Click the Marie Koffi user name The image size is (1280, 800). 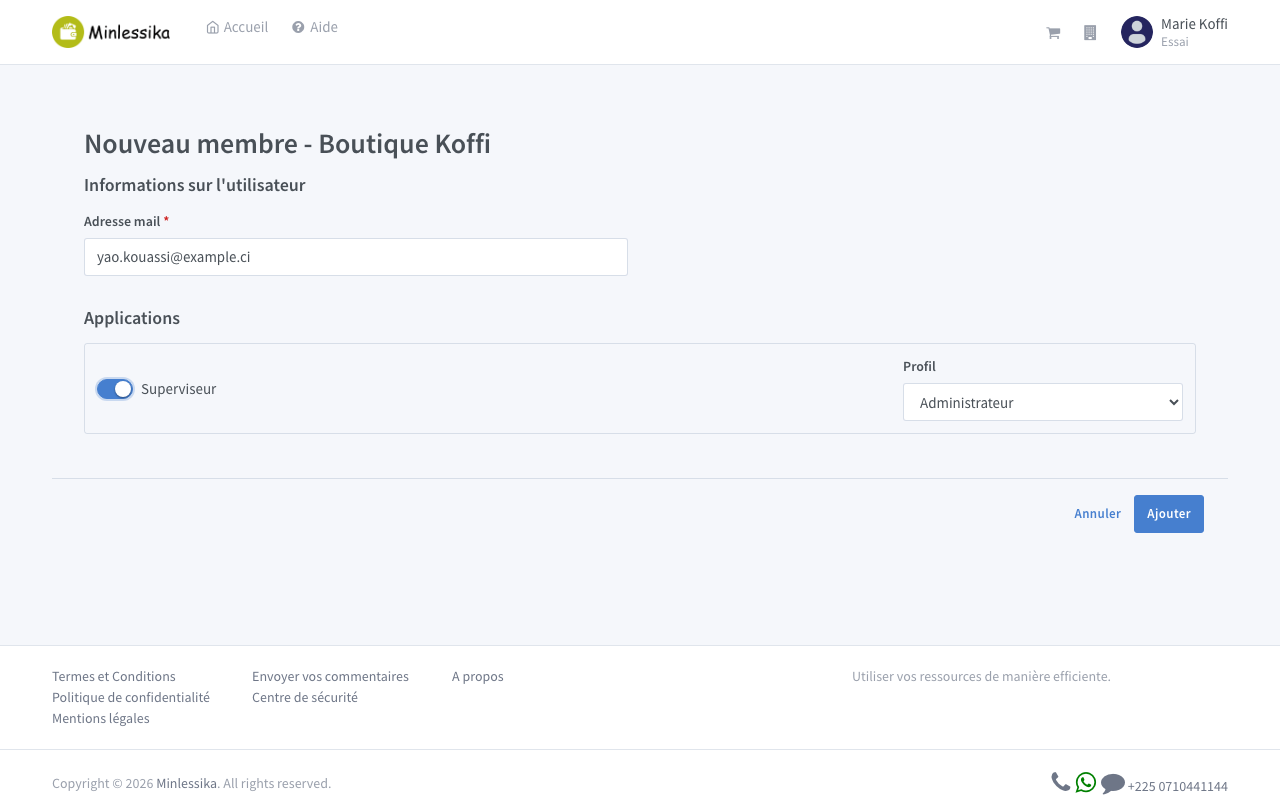pyautogui.click(x=1194, y=24)
